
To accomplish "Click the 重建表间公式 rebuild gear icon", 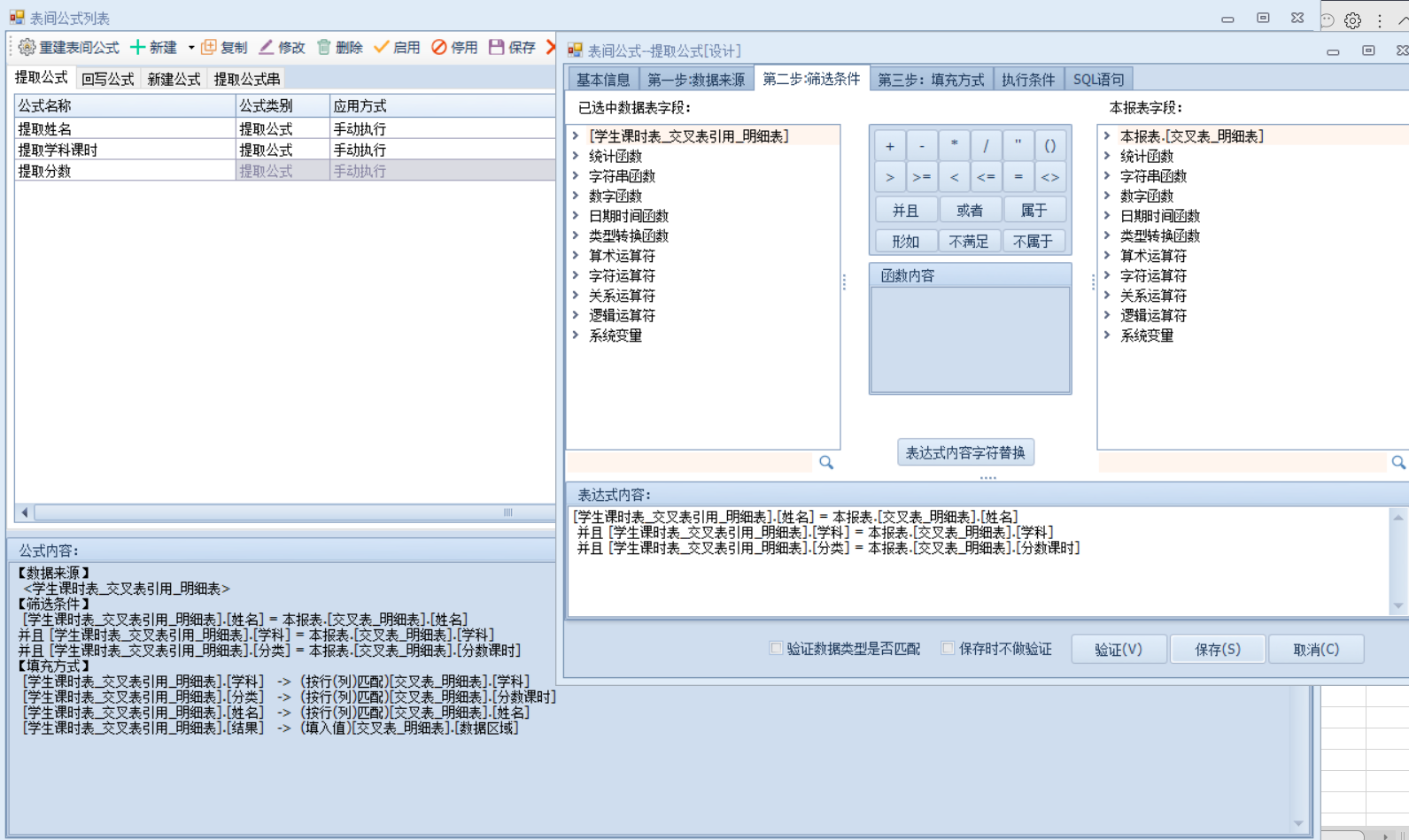I will (x=27, y=47).
